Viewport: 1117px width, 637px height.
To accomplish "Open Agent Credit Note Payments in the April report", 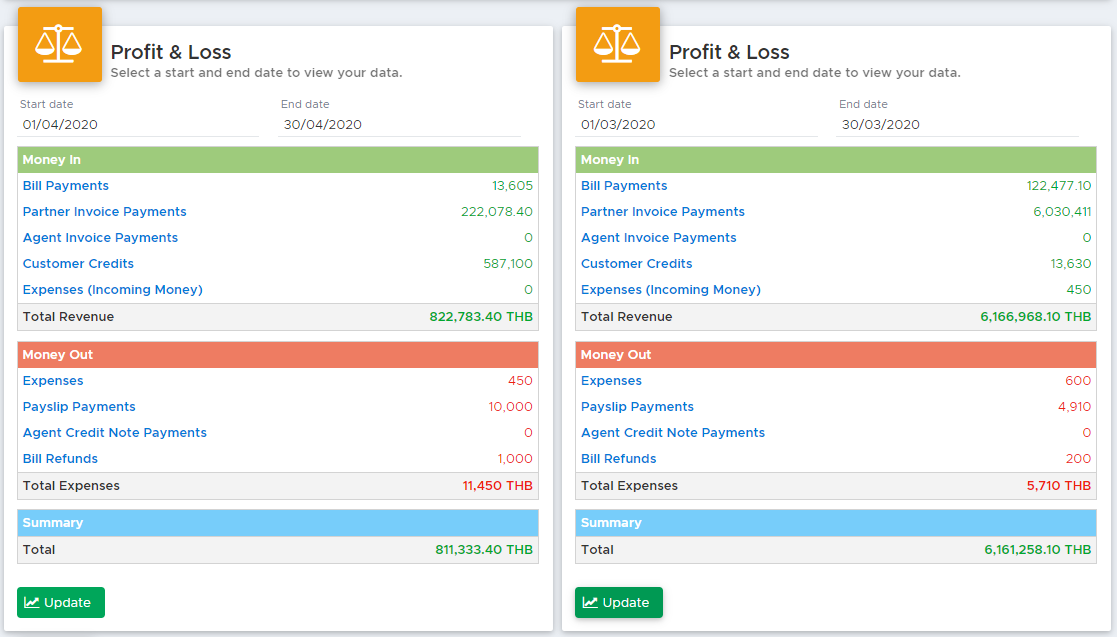I will point(115,433).
